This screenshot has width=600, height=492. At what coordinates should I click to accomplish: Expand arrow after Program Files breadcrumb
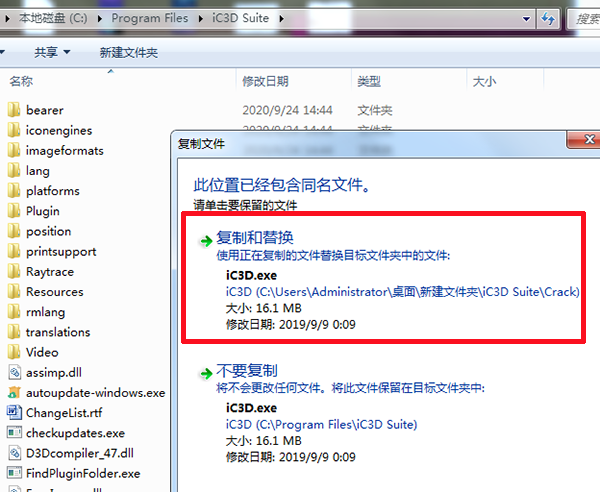click(201, 18)
